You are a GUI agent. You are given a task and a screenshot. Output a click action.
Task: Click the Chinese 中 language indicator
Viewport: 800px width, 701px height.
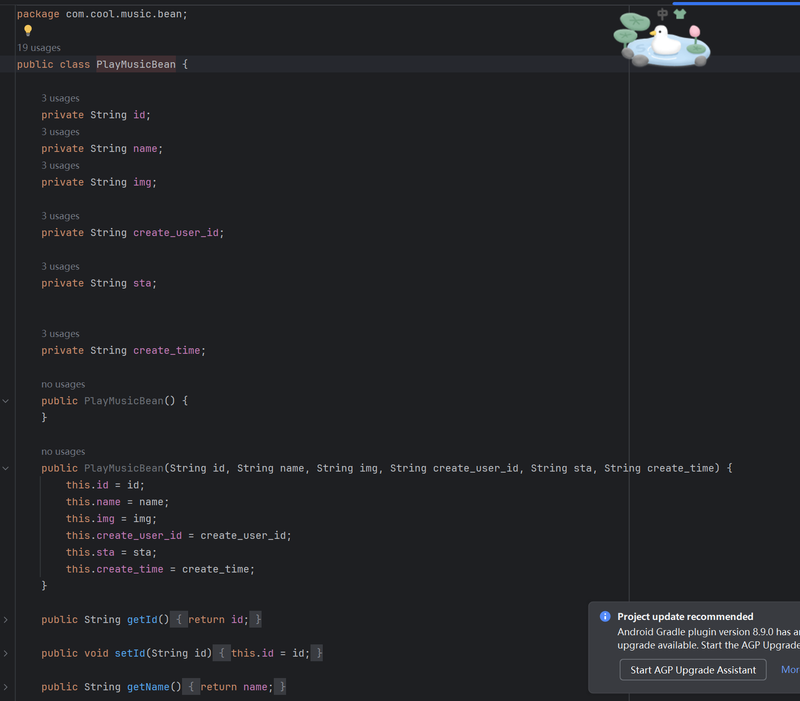(662, 14)
